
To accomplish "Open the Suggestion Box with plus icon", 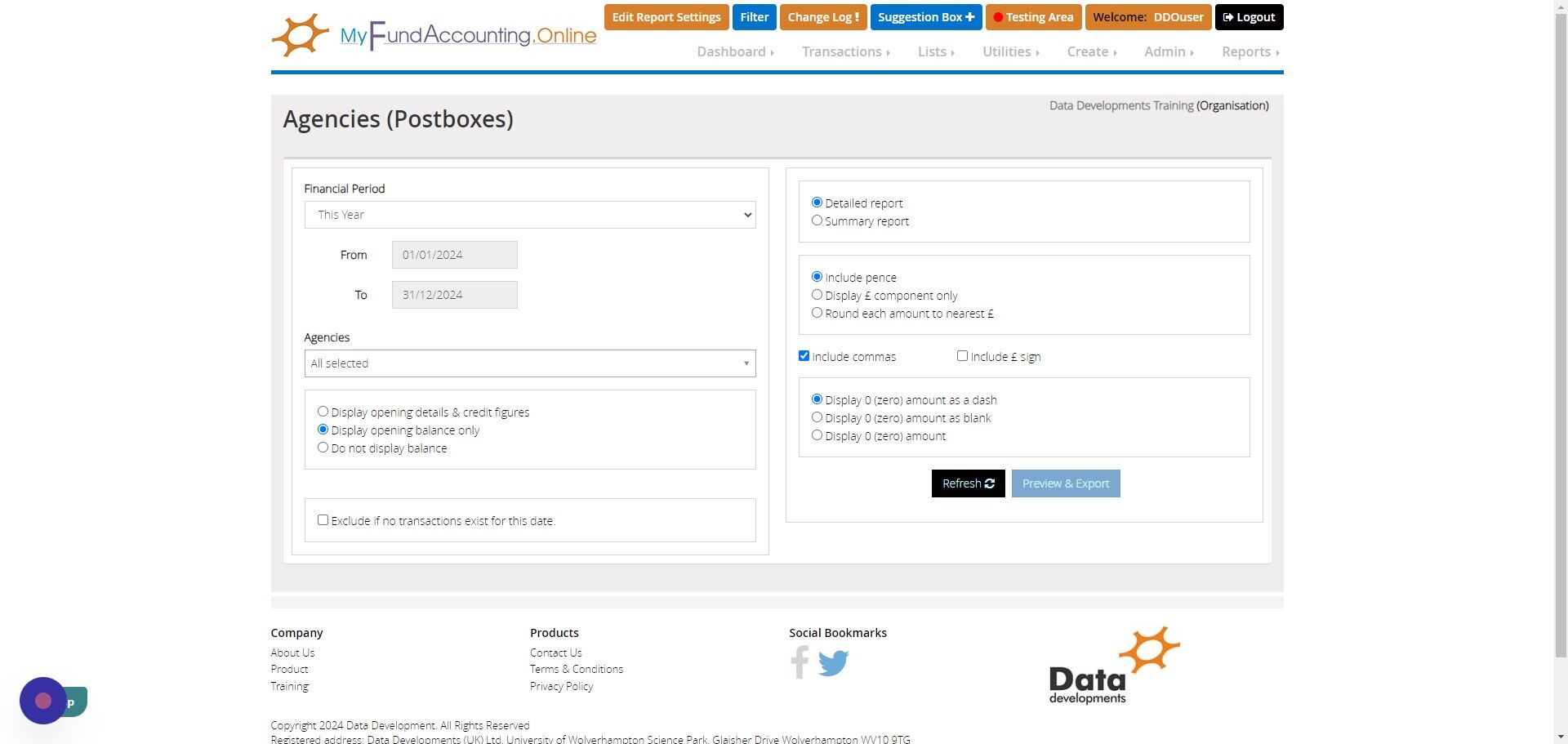I will 925,17.
